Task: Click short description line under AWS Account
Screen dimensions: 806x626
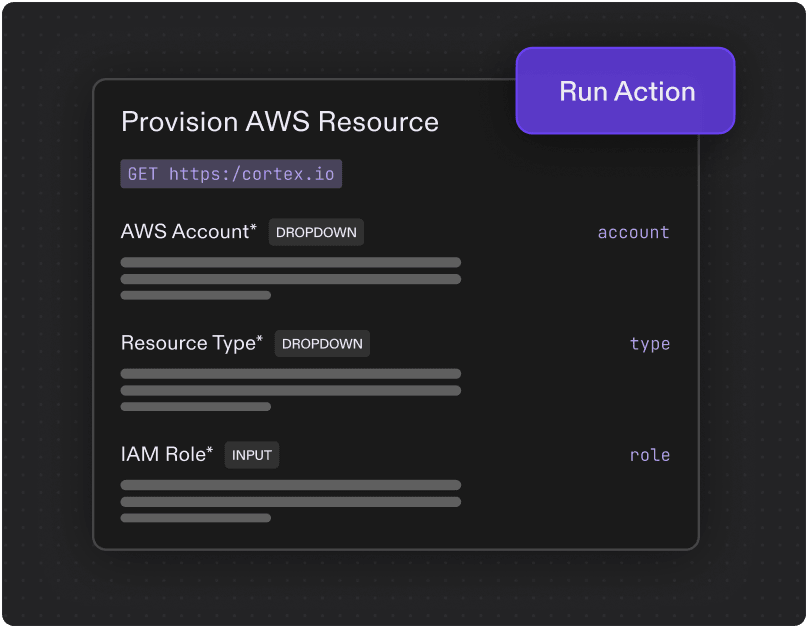Action: pyautogui.click(x=196, y=296)
